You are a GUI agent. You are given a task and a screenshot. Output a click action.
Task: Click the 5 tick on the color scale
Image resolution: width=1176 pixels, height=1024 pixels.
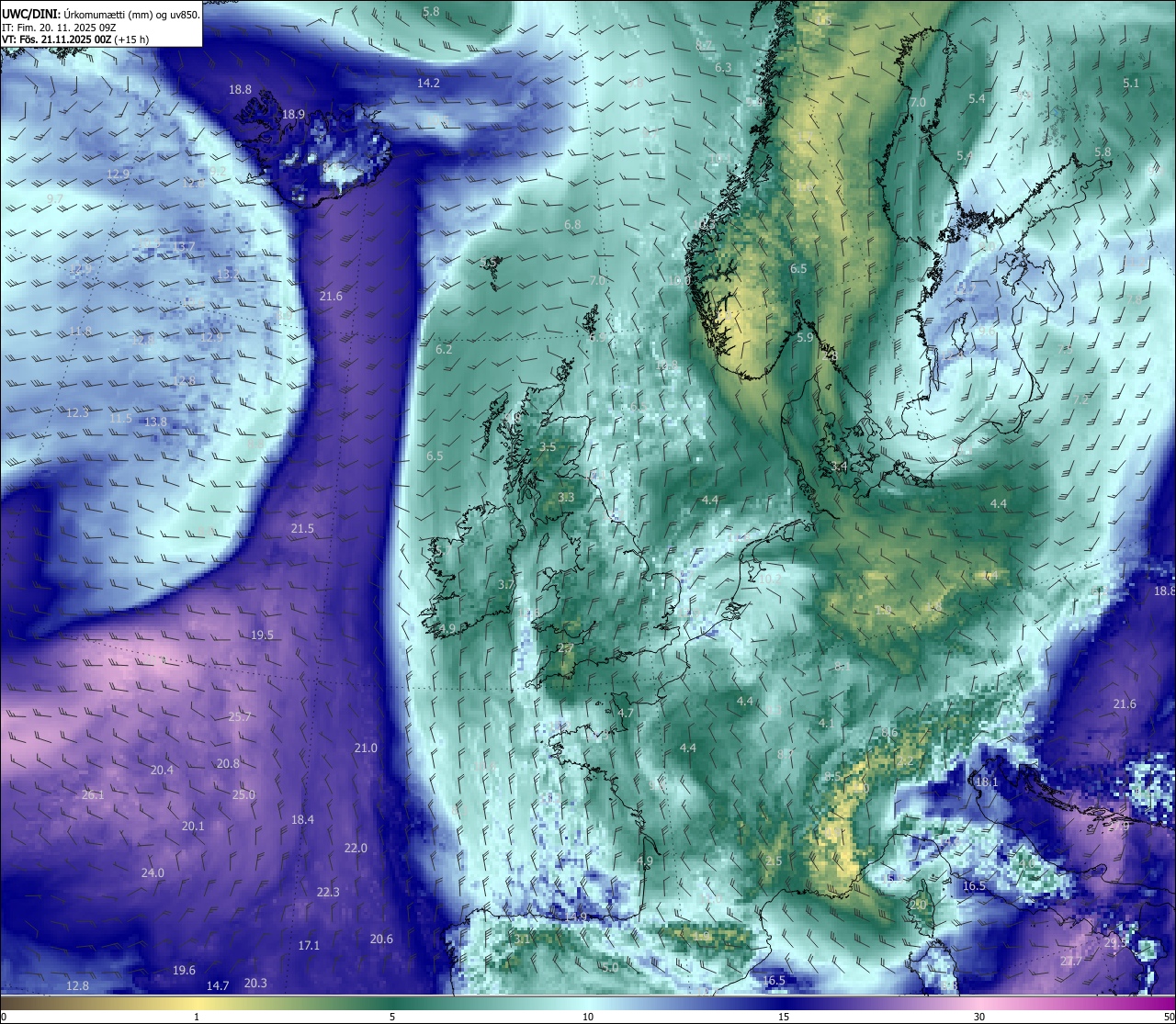tap(392, 1017)
